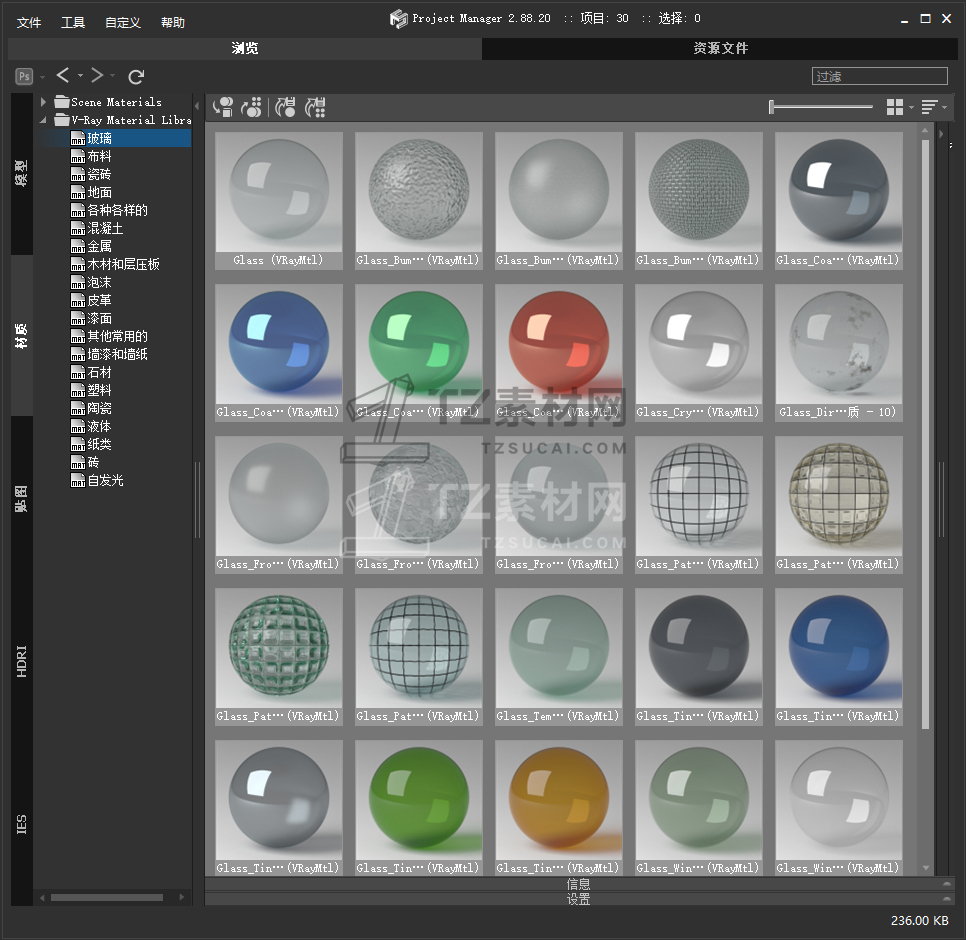
Task: Select the red coated glass material thumbnail
Action: click(x=559, y=345)
